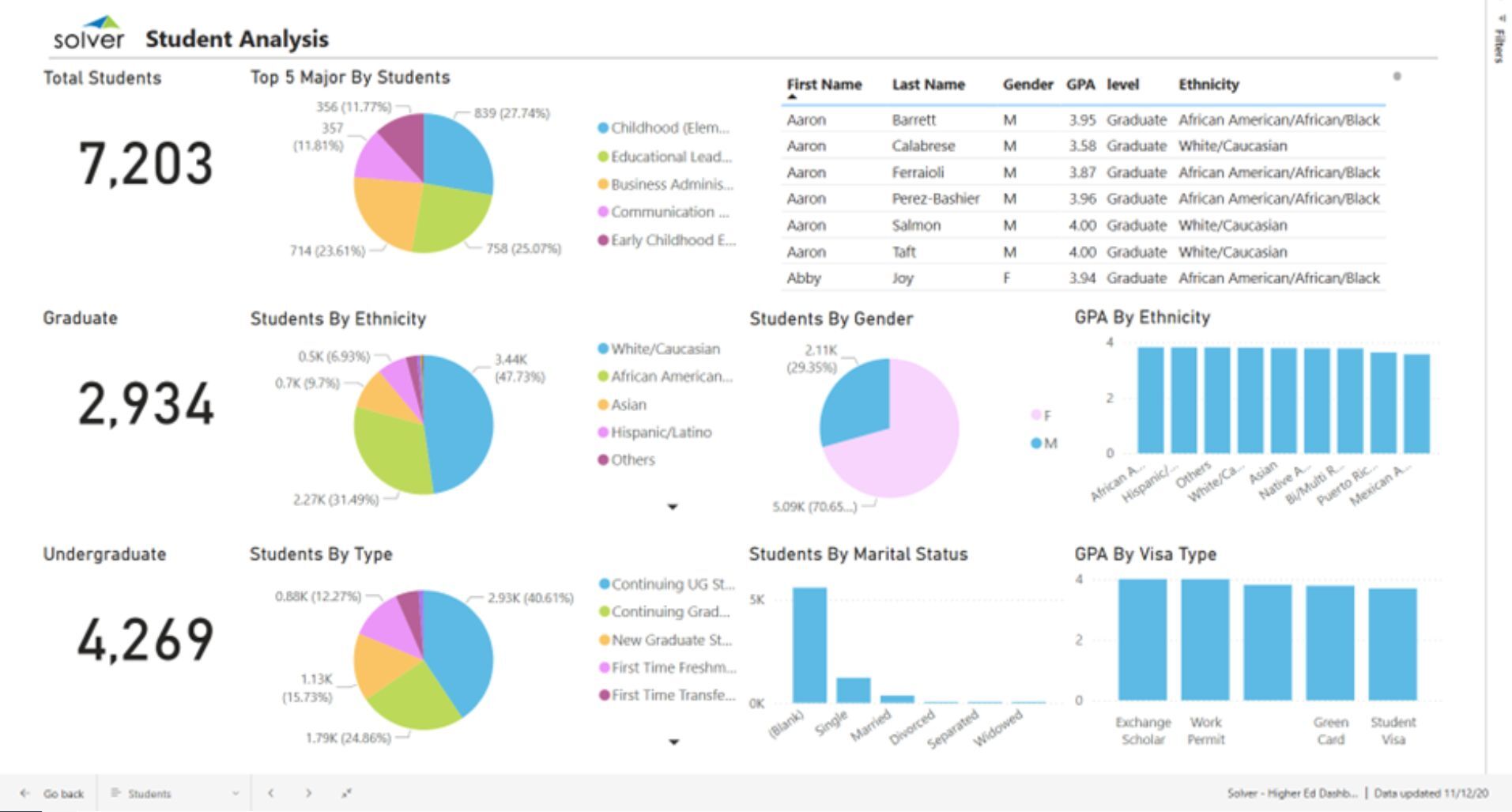This screenshot has height=812, width=1512.
Task: Go to the next report page
Action: click(x=308, y=793)
